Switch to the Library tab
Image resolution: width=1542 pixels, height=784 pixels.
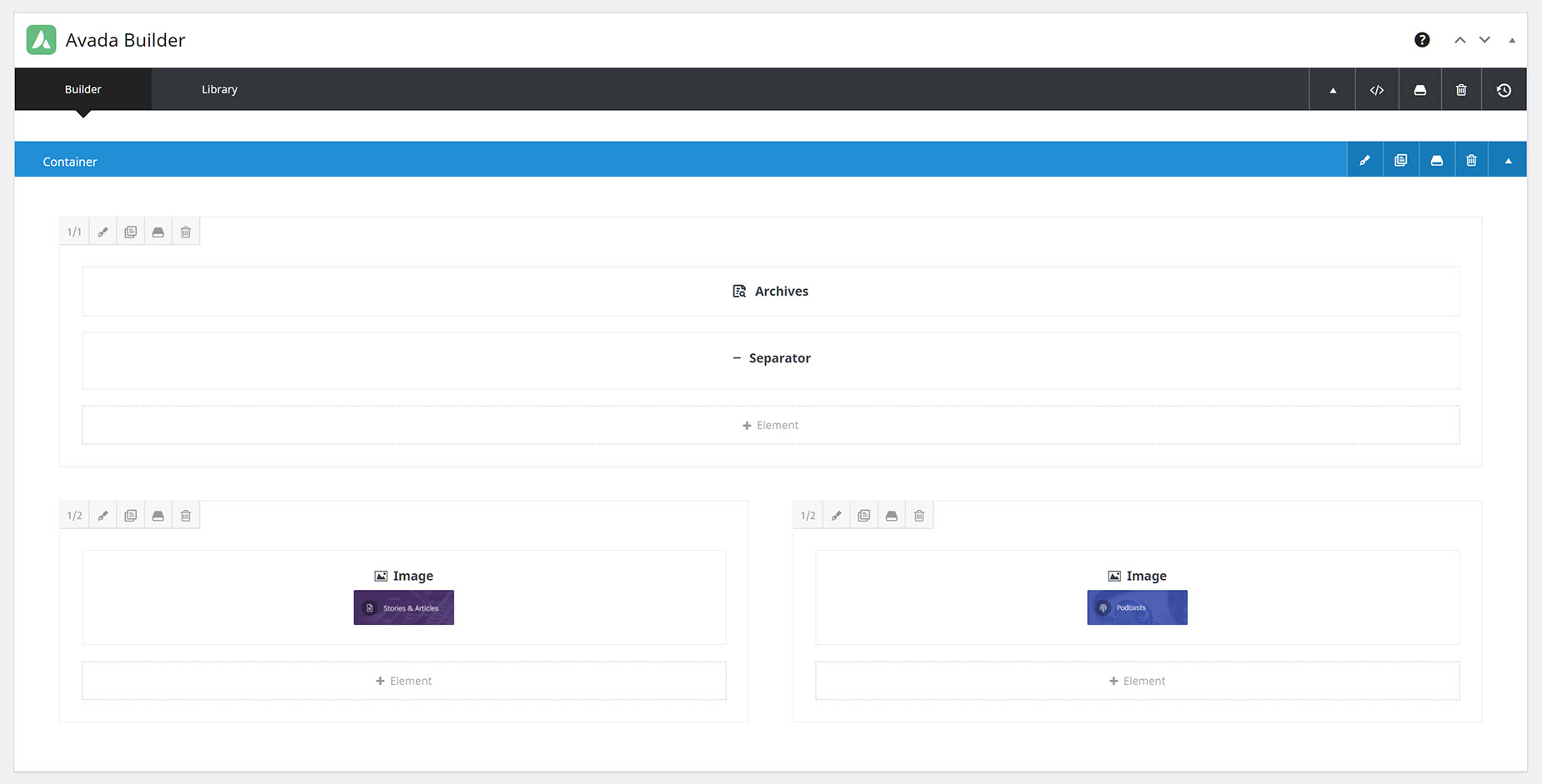pyautogui.click(x=219, y=89)
